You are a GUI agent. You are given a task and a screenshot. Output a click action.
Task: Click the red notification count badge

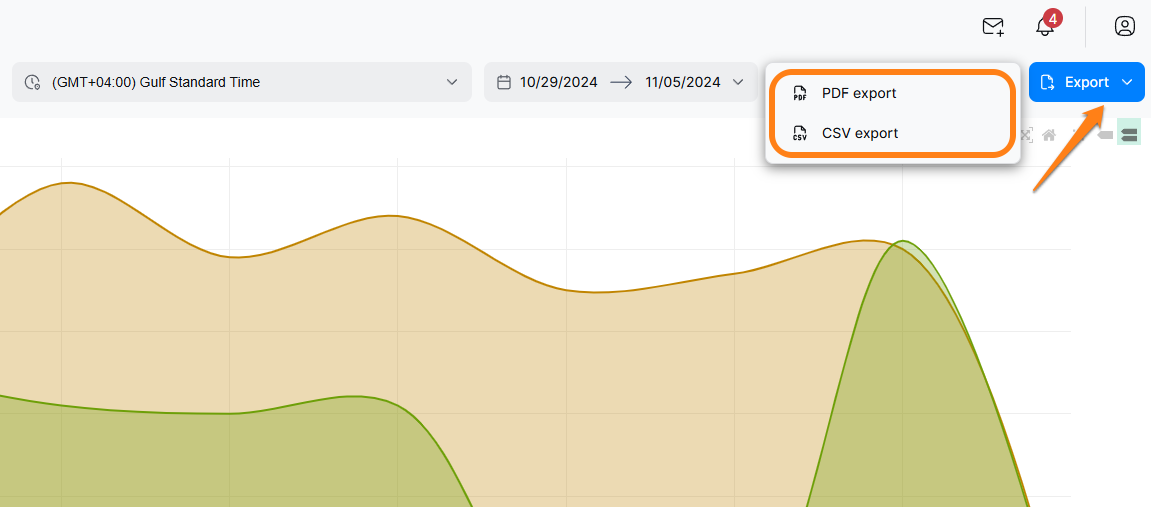pyautogui.click(x=1052, y=18)
